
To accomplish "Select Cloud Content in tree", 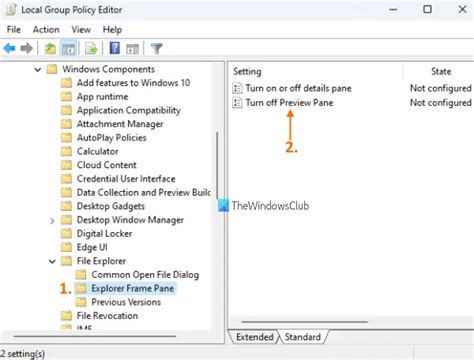I will tap(106, 165).
